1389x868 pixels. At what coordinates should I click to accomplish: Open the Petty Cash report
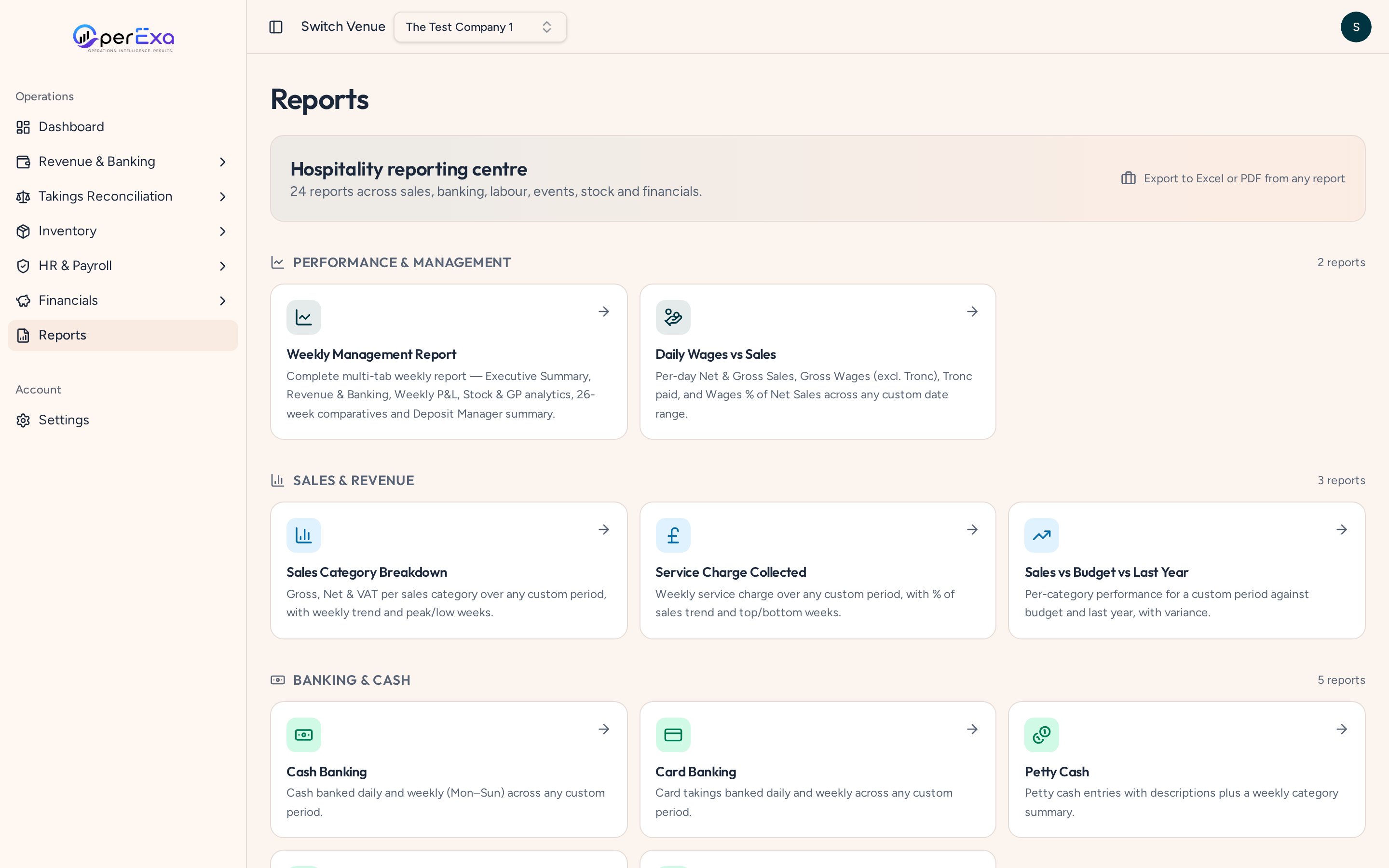1186,770
